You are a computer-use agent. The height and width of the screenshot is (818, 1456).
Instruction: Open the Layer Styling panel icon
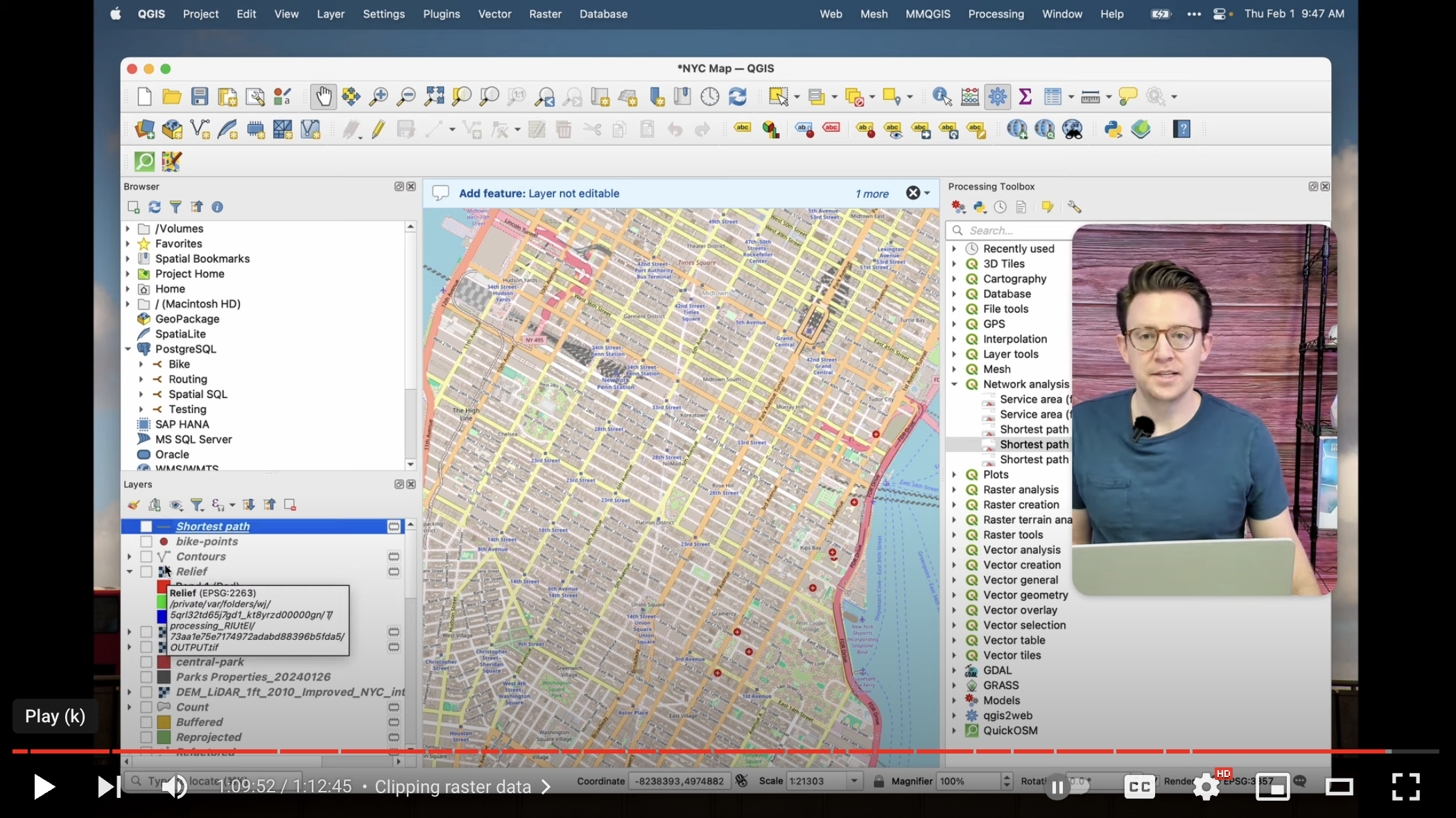pyautogui.click(x=134, y=505)
